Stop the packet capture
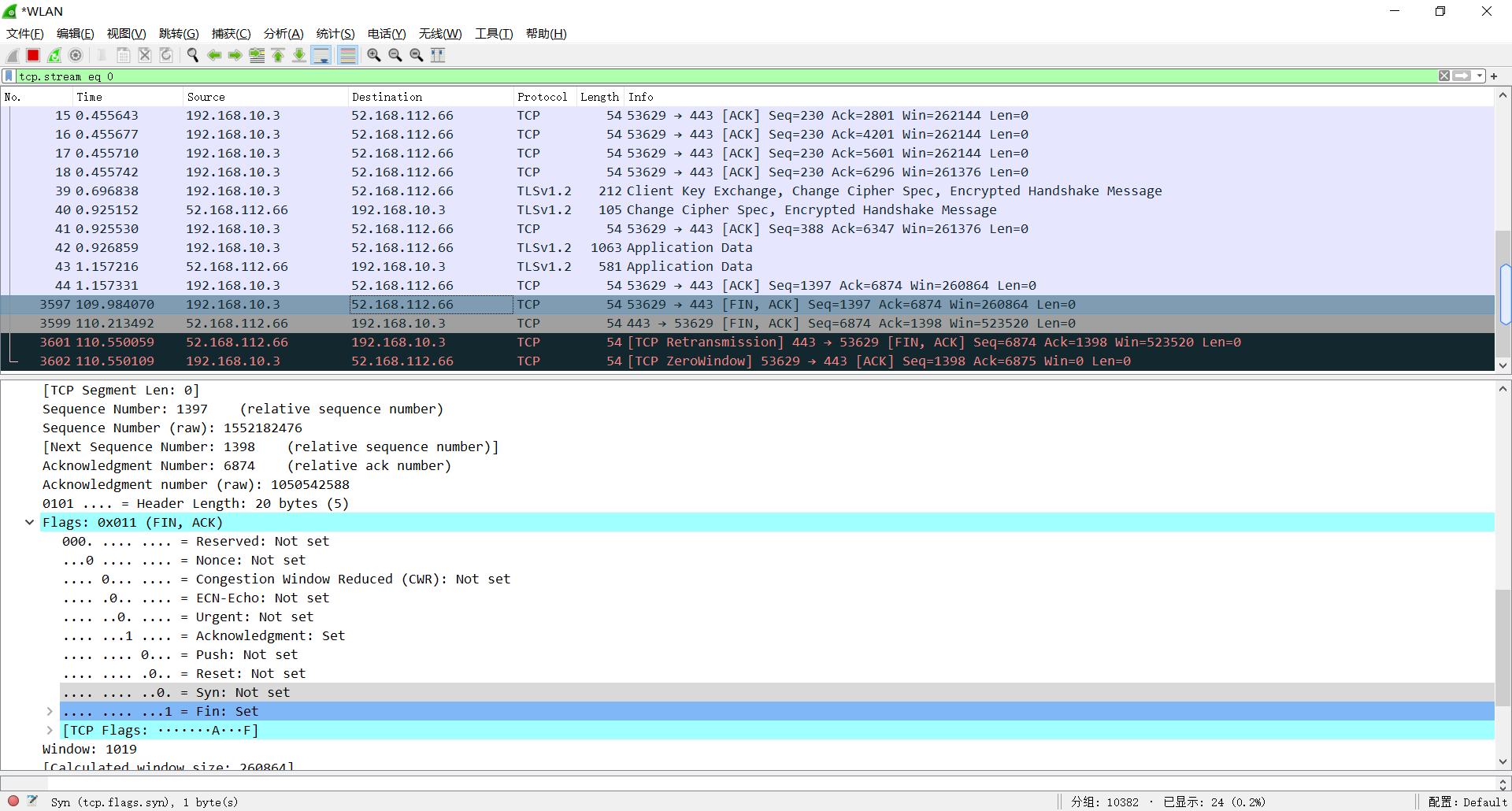1512x811 pixels. [x=32, y=55]
